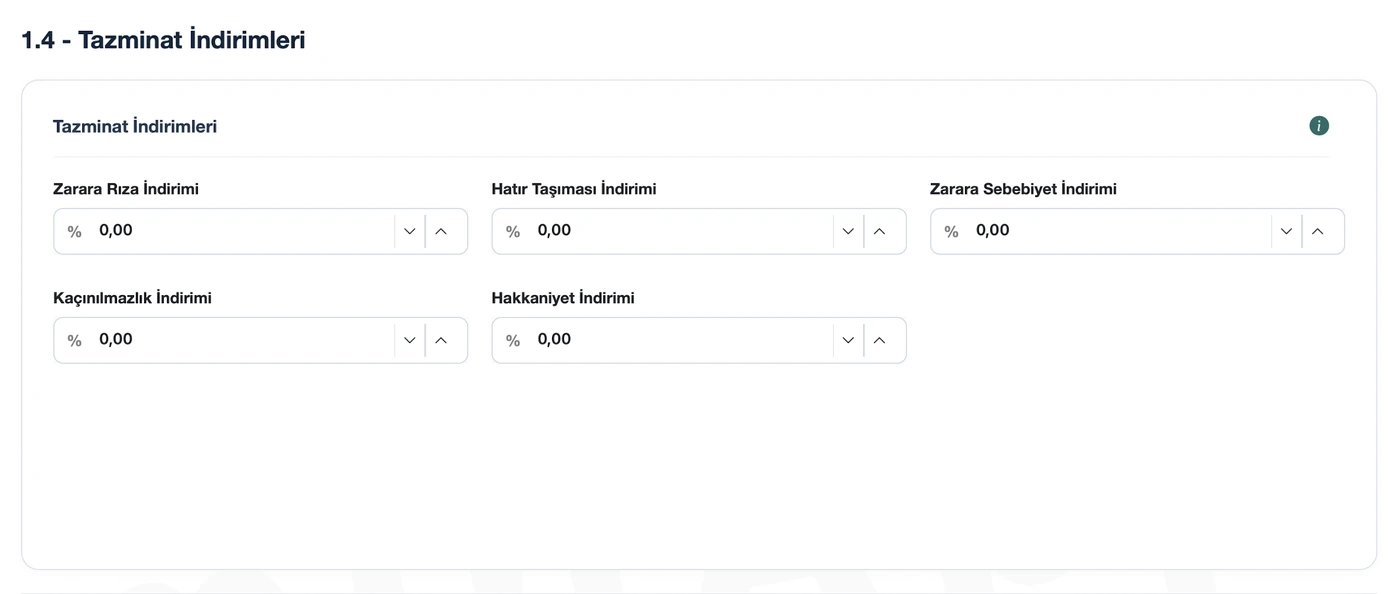This screenshot has height=594, width=1400.
Task: Decrease Hatır Taşıması İndirimi value
Action: pos(848,231)
